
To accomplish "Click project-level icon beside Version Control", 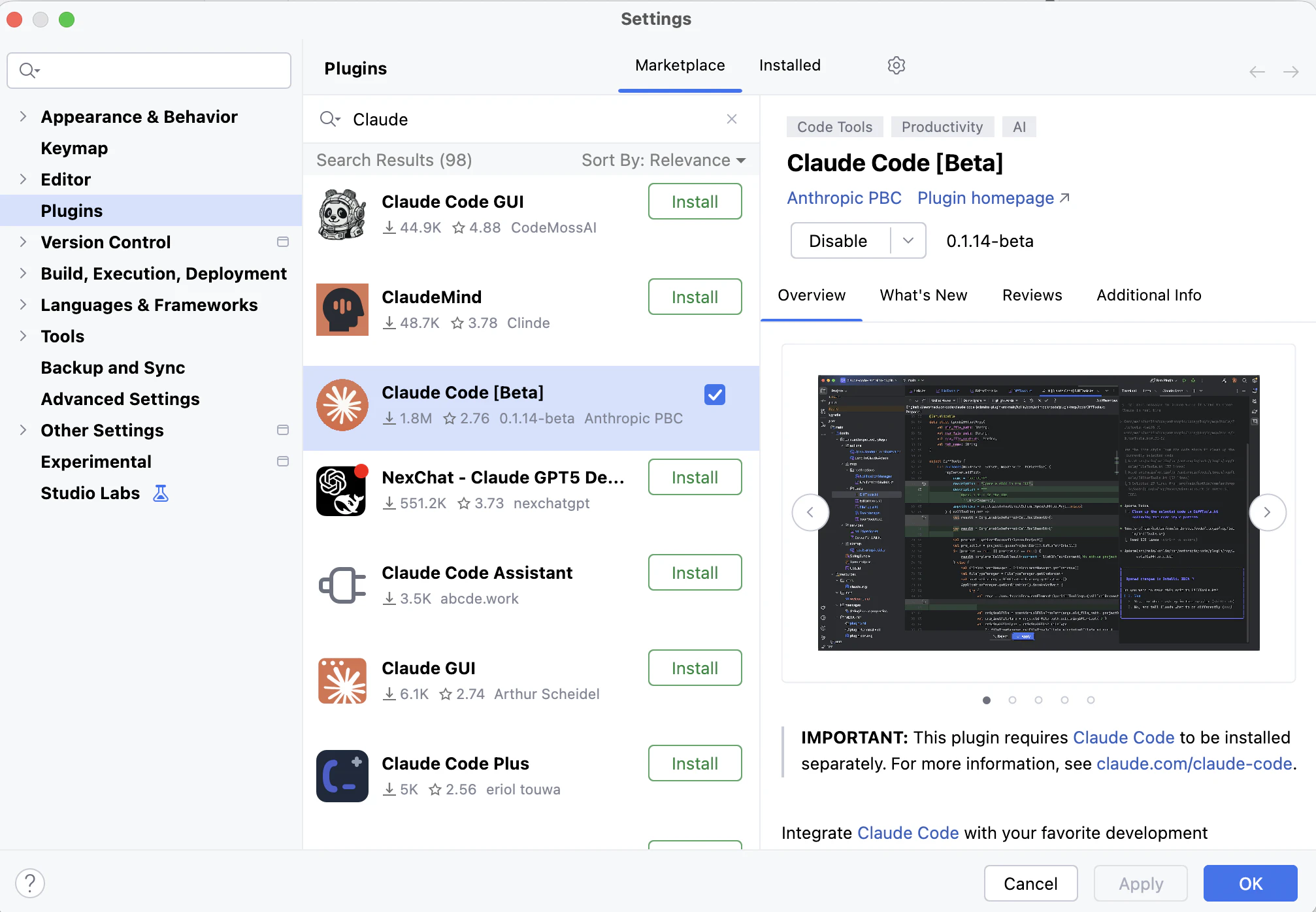I will pos(283,242).
